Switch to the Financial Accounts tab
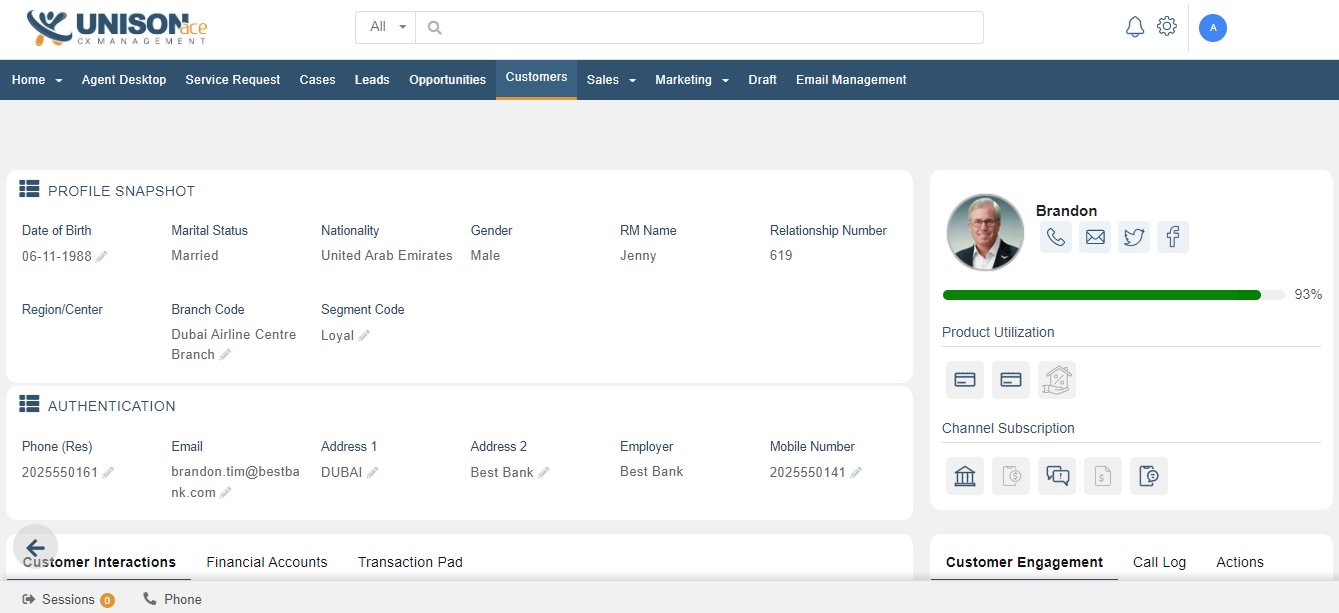Image resolution: width=1339 pixels, height=613 pixels. pos(266,562)
